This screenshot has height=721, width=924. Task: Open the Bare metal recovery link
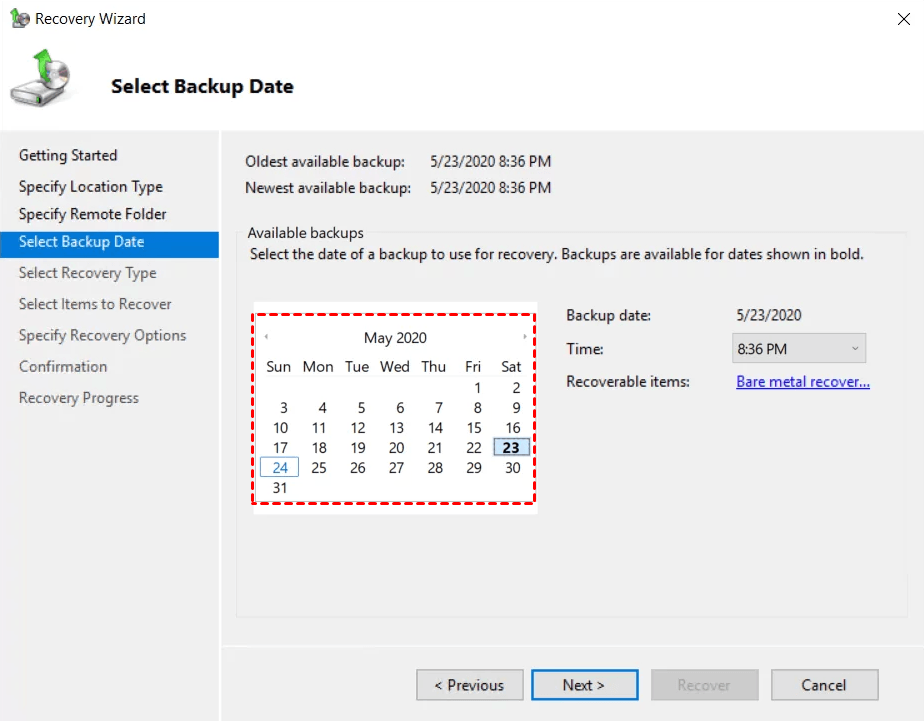click(x=802, y=382)
